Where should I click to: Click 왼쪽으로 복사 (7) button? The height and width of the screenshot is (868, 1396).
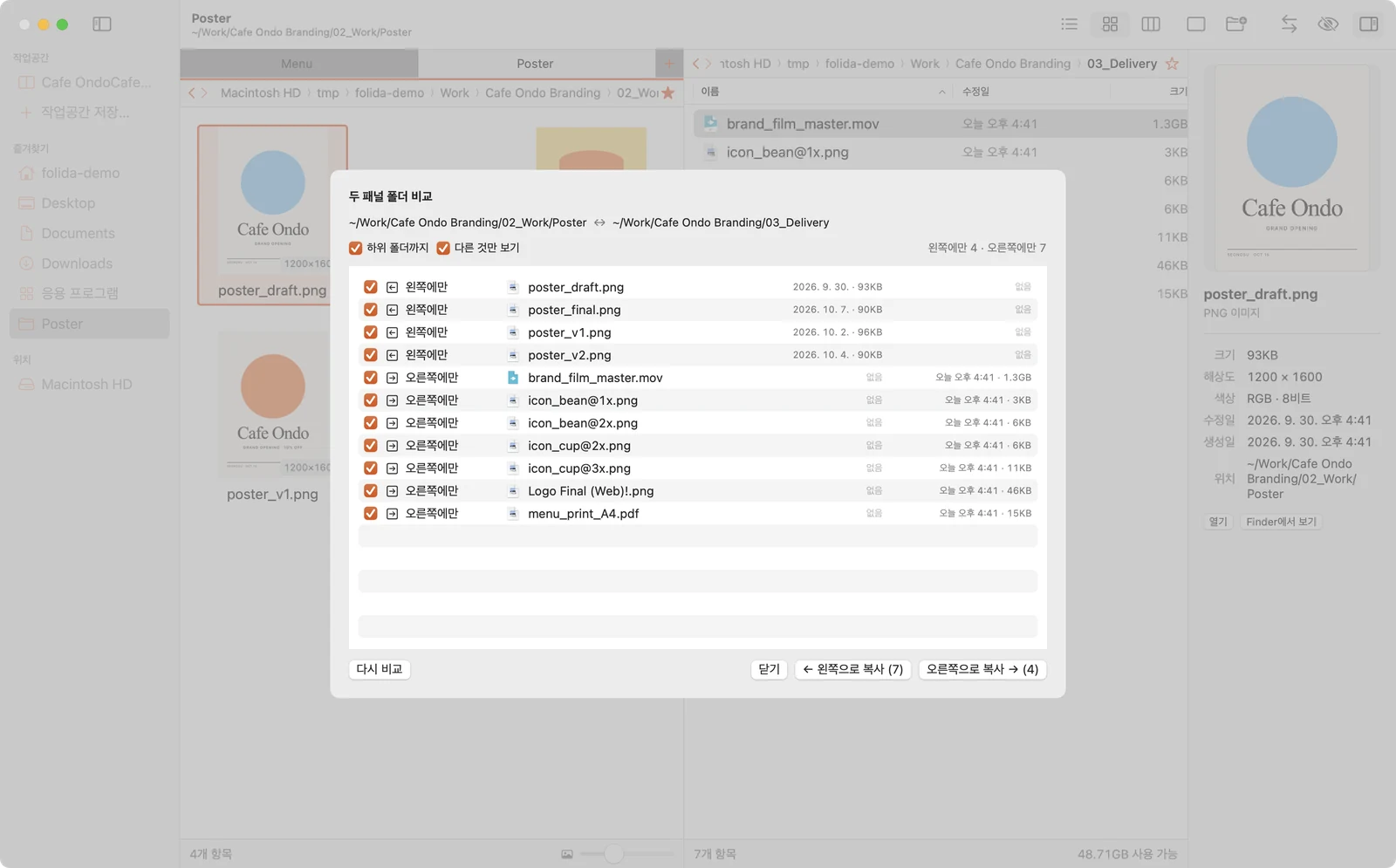click(853, 669)
